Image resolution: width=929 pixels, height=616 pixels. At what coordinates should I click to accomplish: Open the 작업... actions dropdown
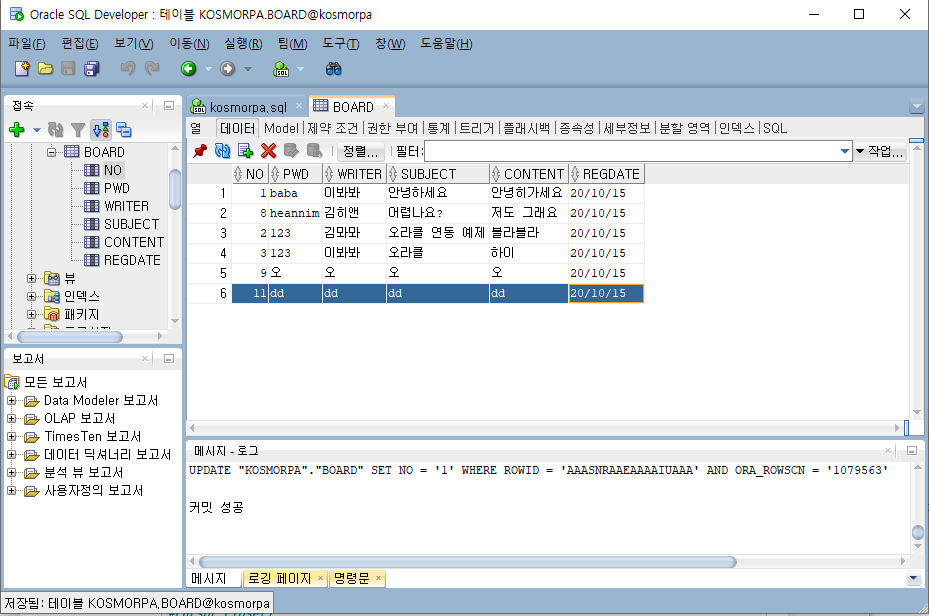coord(880,152)
